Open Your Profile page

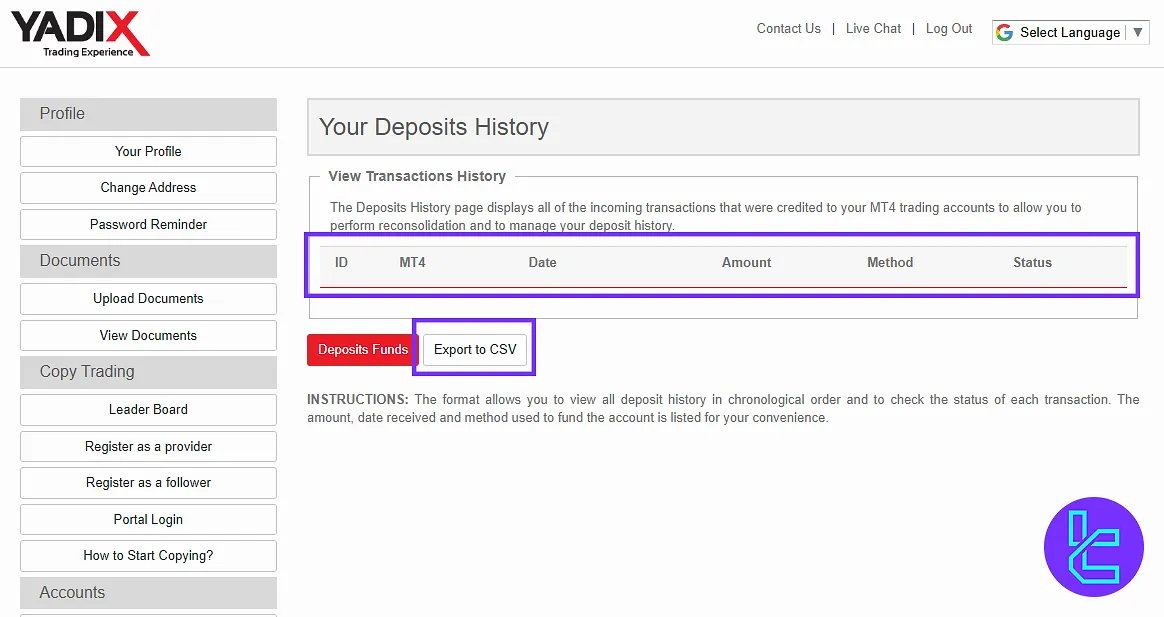tap(148, 151)
